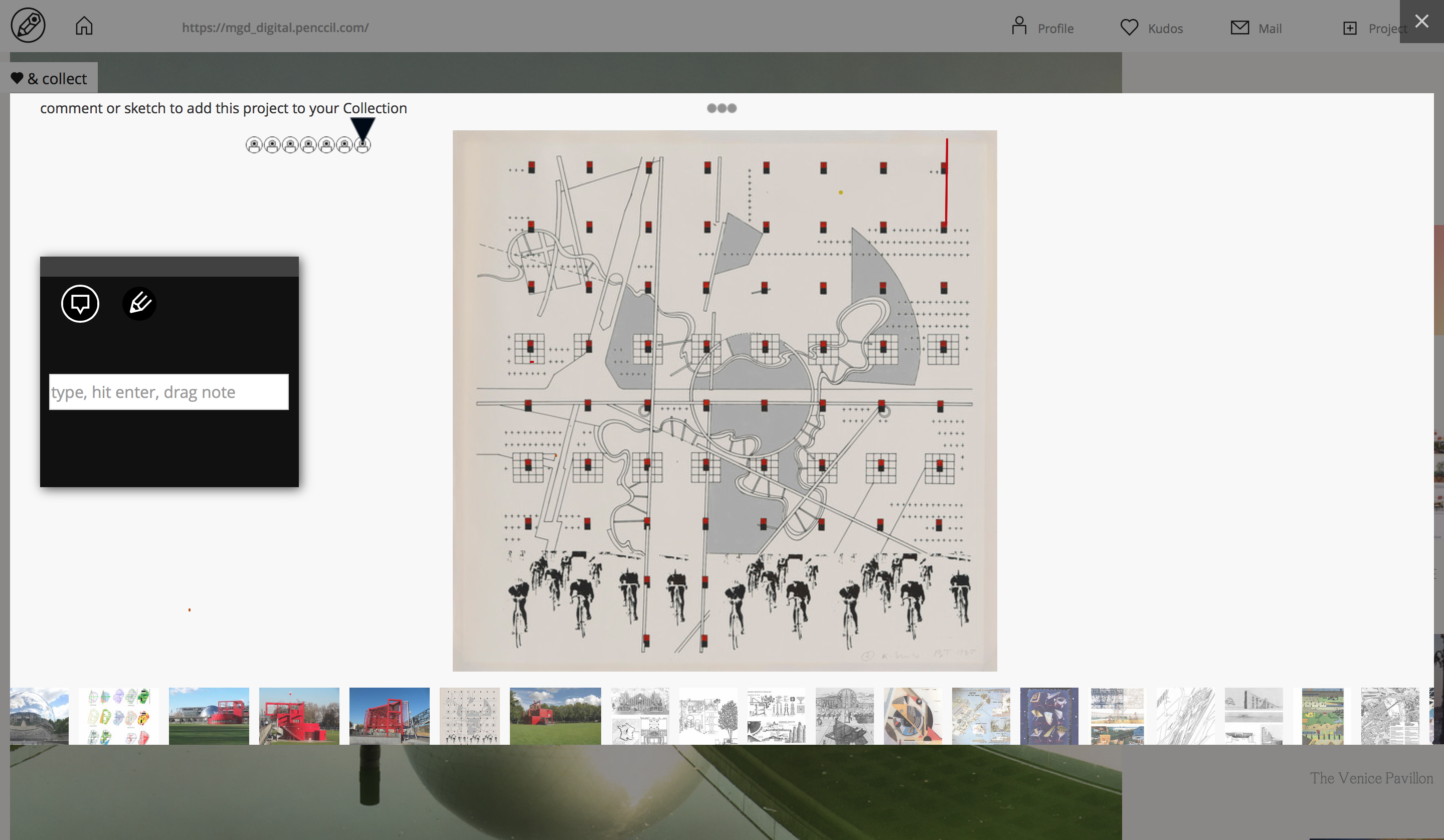The width and height of the screenshot is (1444, 840).
Task: Open the mirrored sphere thumbnail
Action: [40, 716]
